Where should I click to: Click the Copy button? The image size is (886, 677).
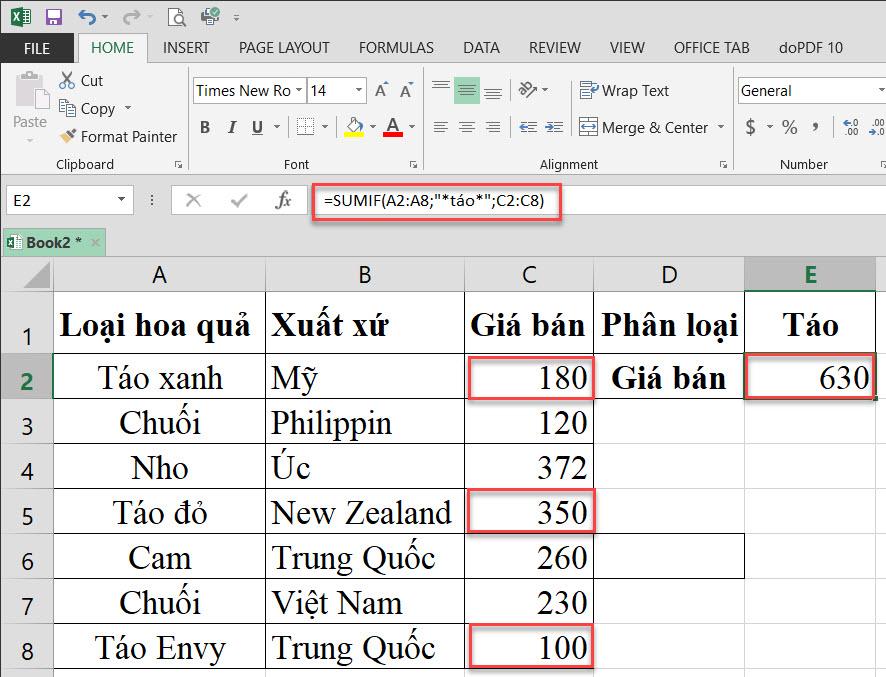(90, 108)
